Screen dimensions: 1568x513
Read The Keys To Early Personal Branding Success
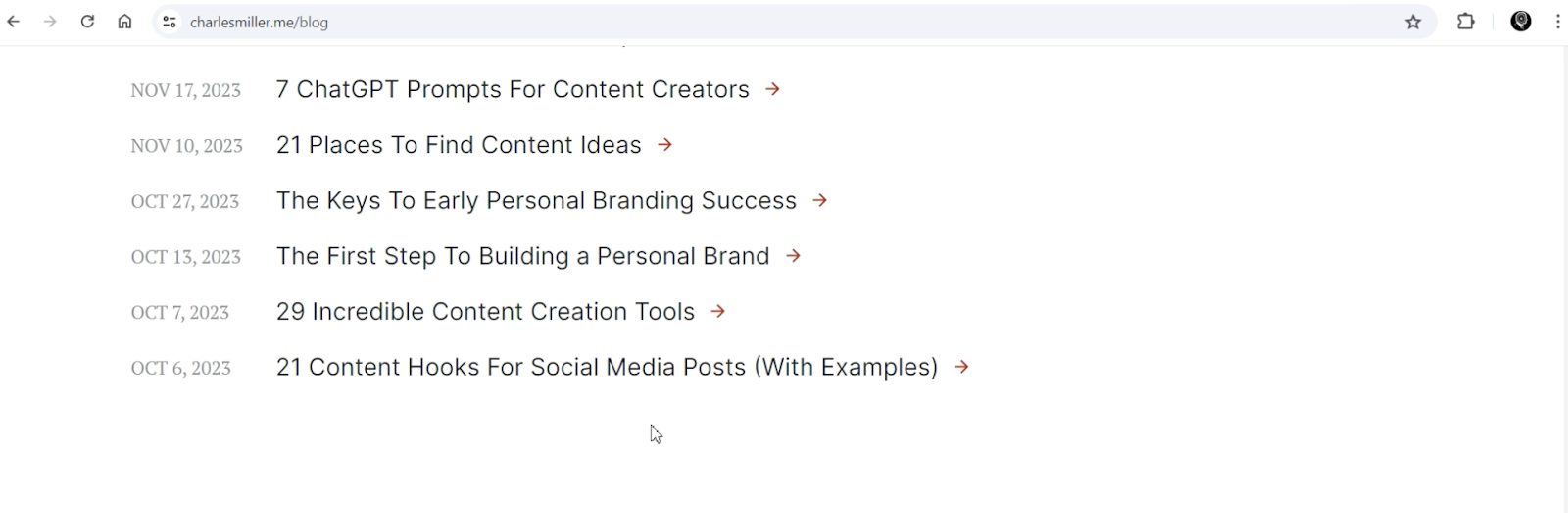[536, 201]
